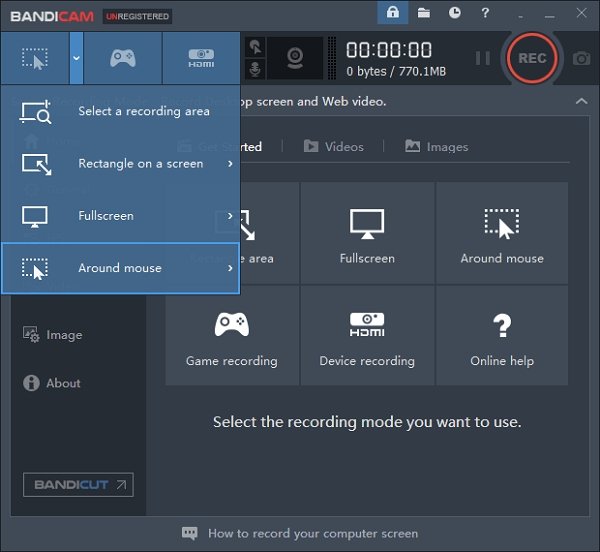Choose Select a recording area
600x552 pixels.
click(x=121, y=111)
